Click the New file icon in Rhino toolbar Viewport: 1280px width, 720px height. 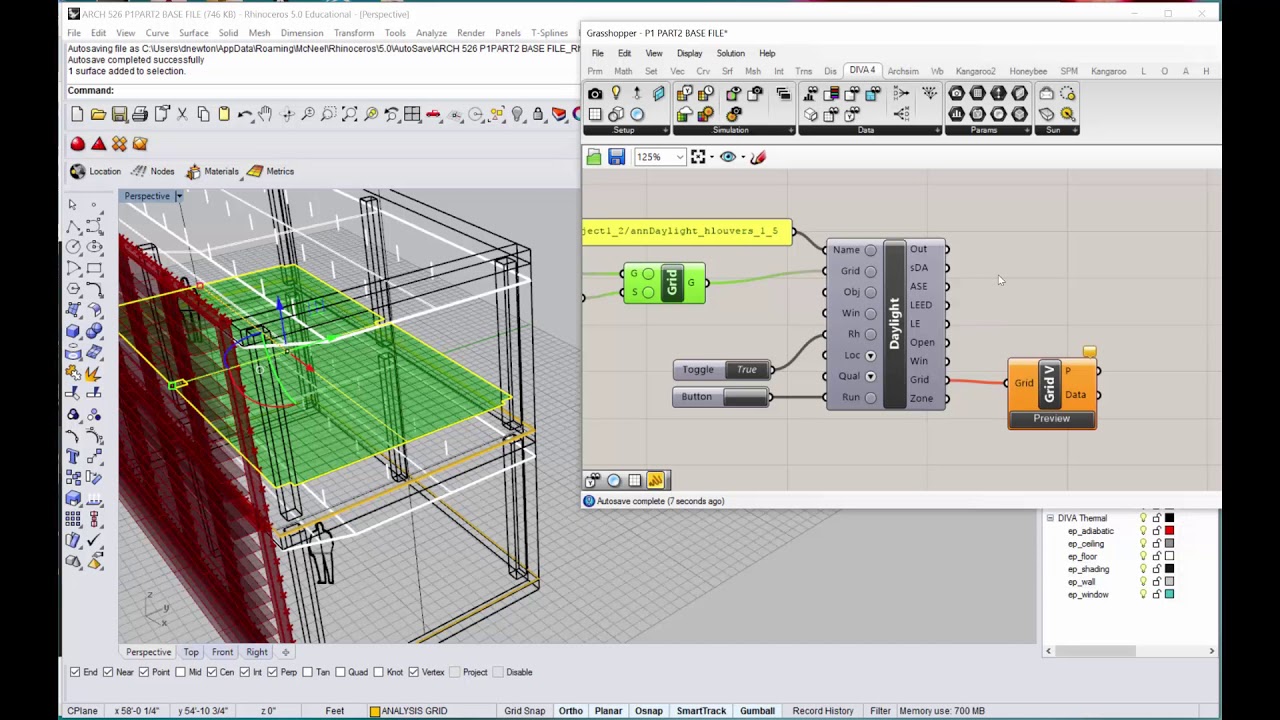[77, 115]
